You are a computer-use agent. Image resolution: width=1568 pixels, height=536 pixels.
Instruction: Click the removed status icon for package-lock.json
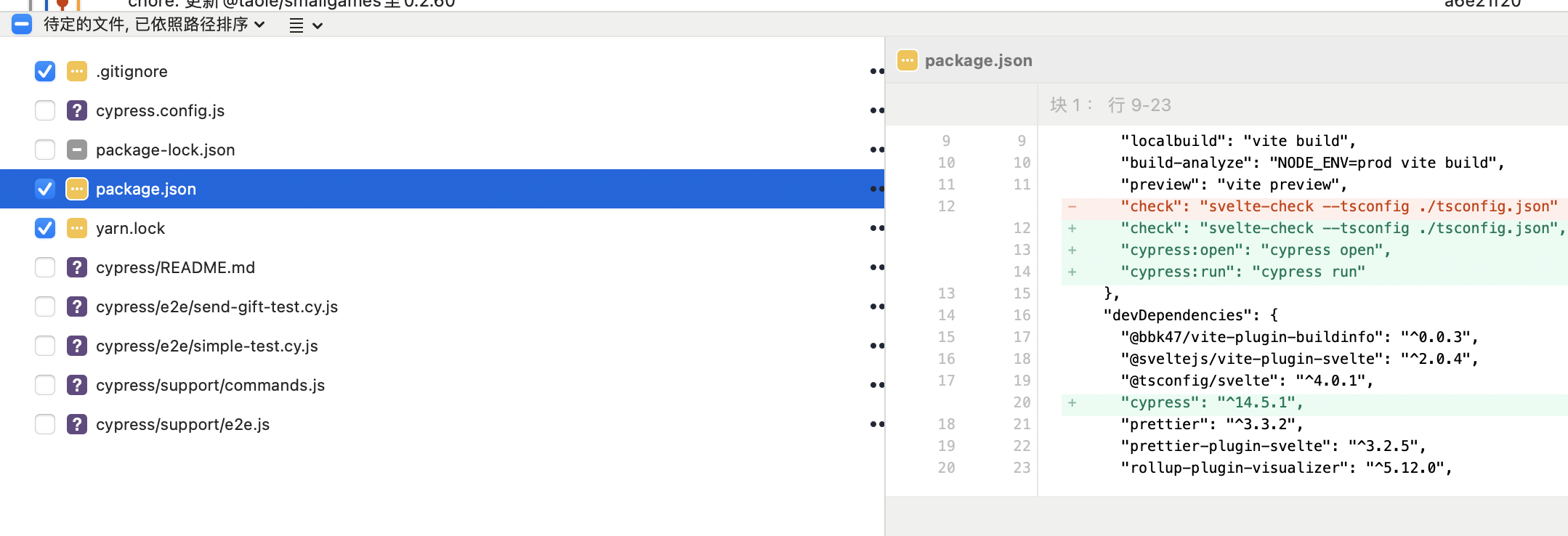click(x=76, y=150)
